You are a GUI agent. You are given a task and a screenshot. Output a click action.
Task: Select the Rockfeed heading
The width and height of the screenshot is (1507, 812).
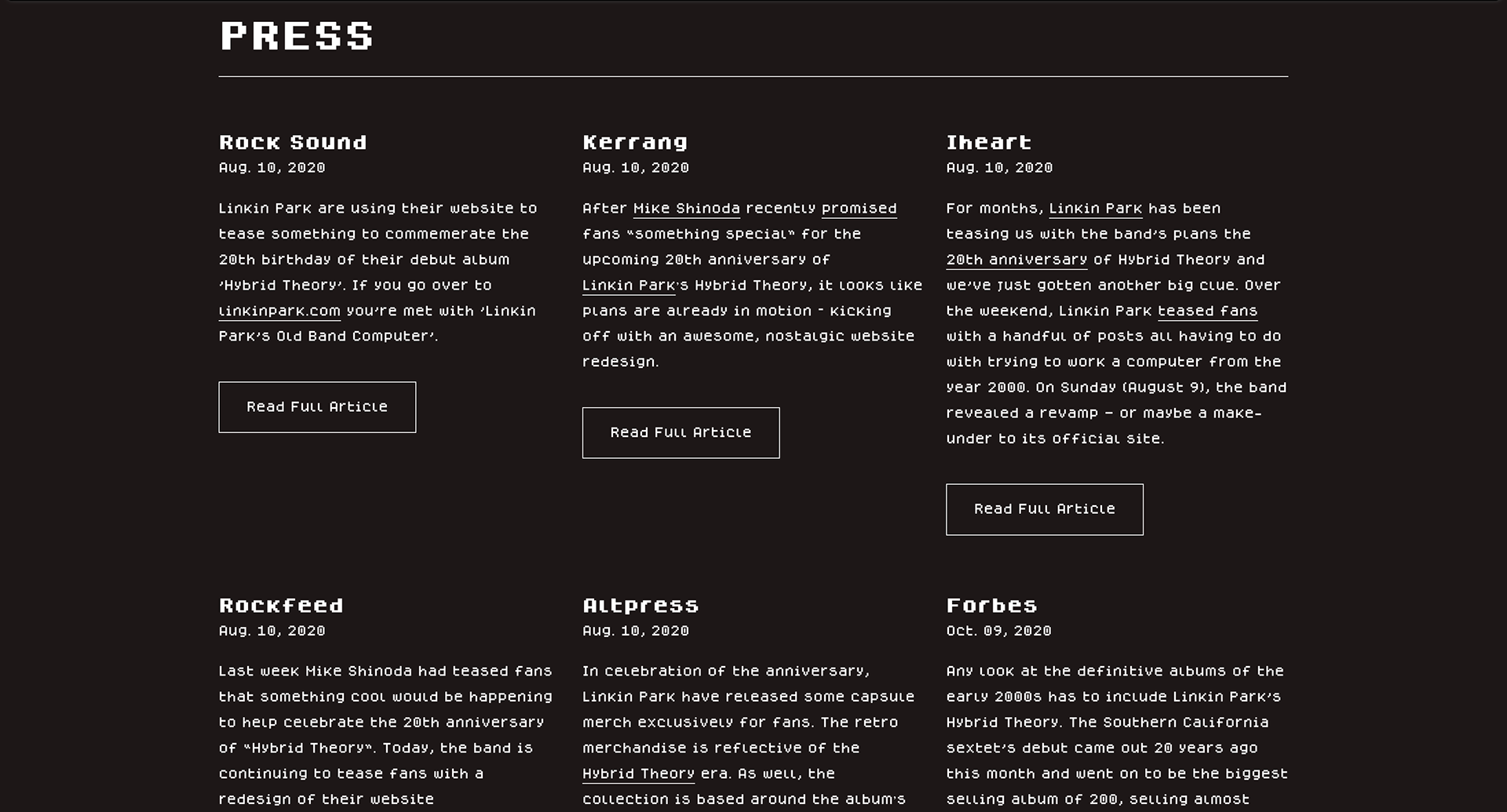click(x=281, y=606)
